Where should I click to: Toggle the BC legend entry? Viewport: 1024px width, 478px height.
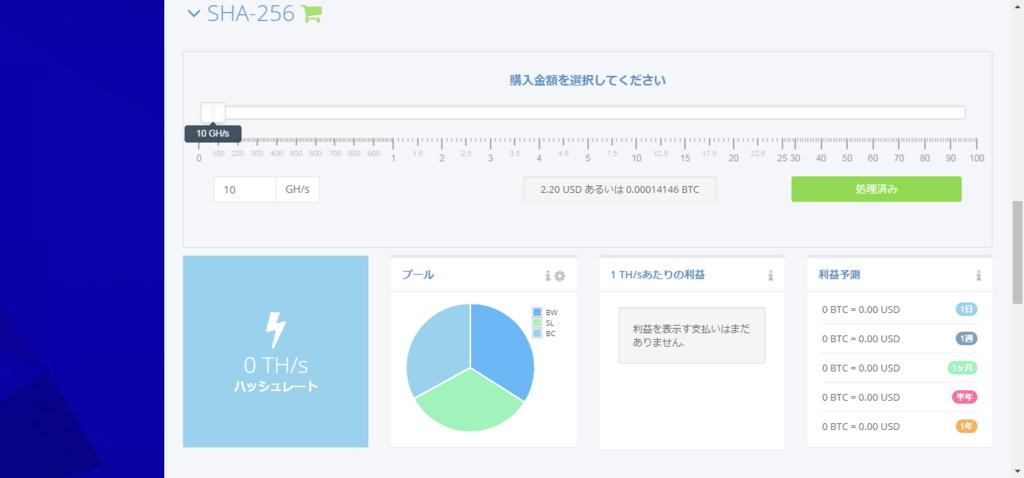tap(545, 333)
